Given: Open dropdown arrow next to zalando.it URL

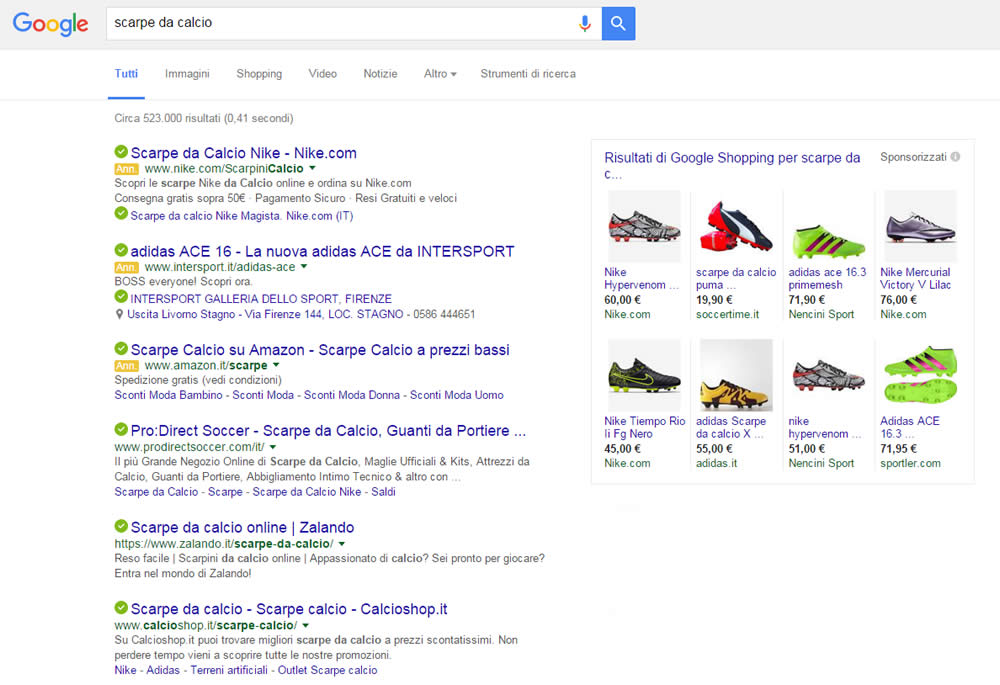Looking at the screenshot, I should [x=342, y=544].
